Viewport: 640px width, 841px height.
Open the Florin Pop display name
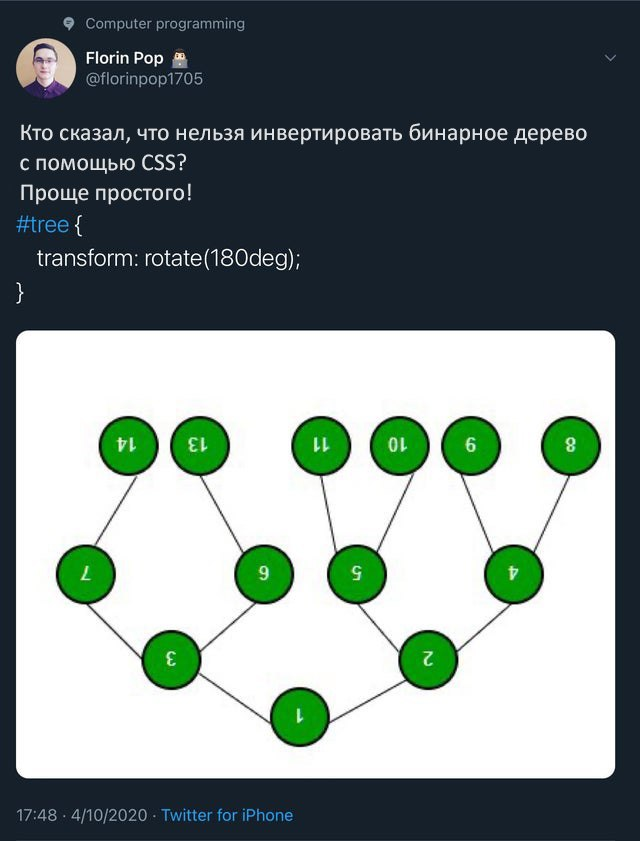click(124, 58)
